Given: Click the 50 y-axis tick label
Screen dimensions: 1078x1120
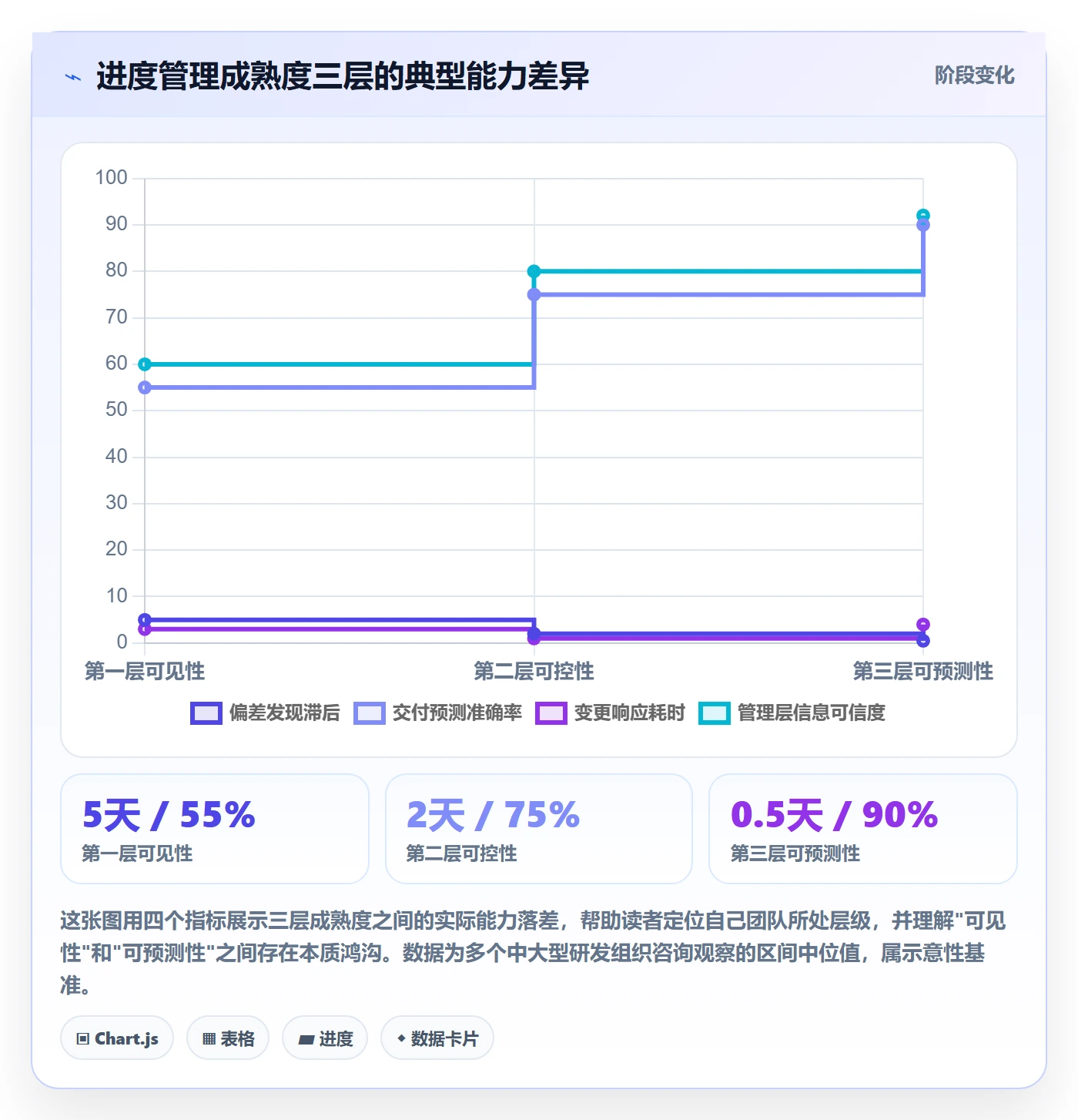Looking at the screenshot, I should coord(116,410).
